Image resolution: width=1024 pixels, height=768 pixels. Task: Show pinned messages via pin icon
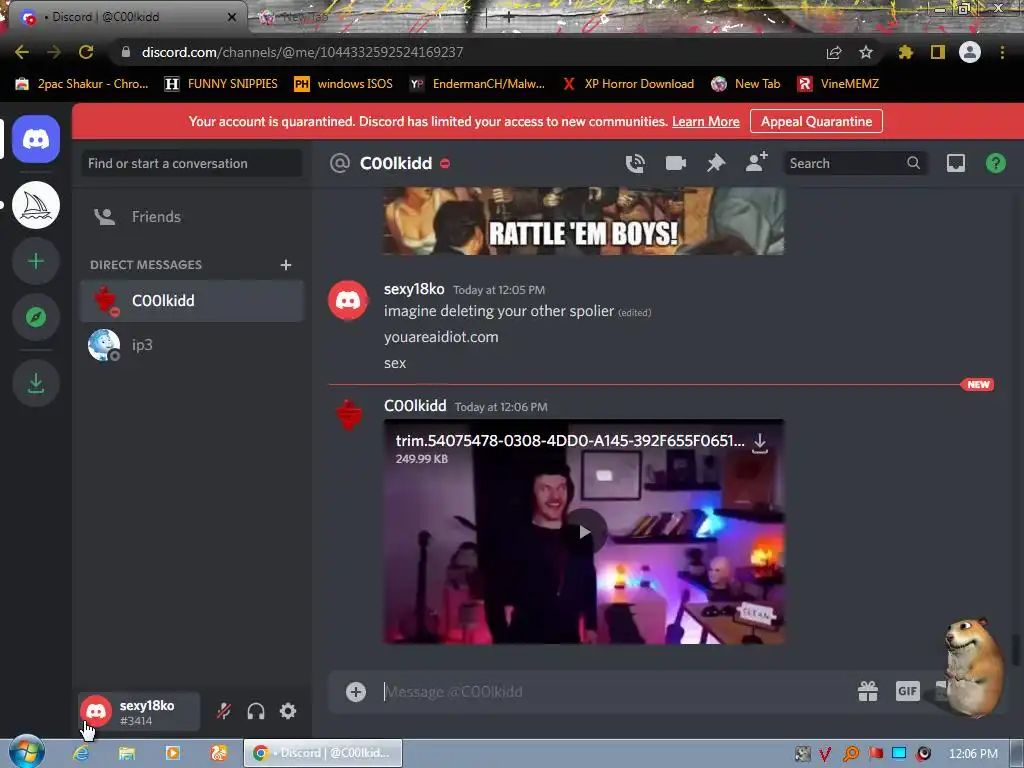[716, 163]
